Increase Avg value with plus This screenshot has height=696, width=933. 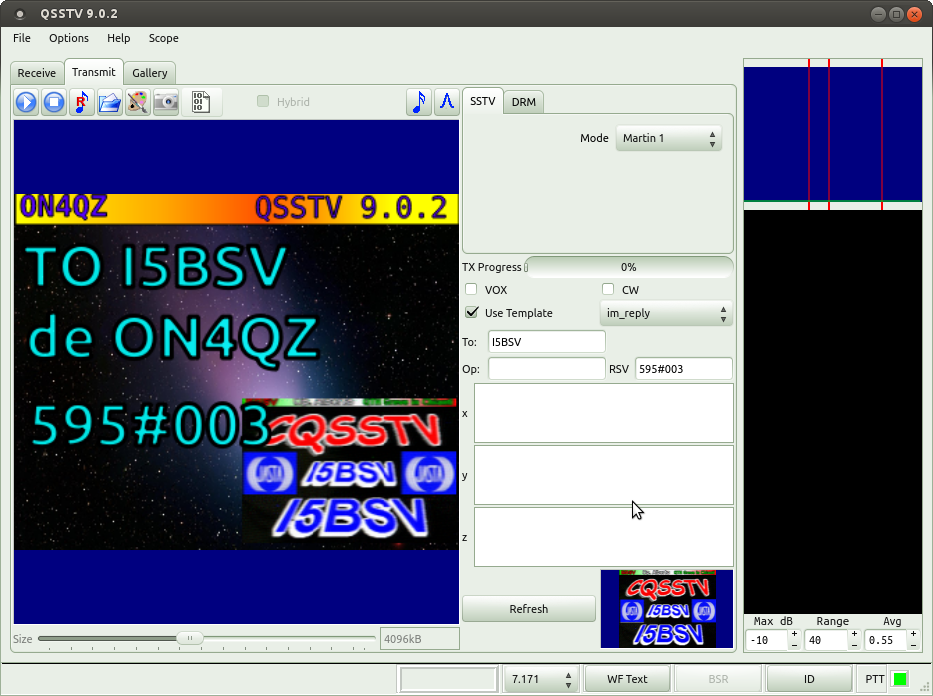pyautogui.click(x=913, y=634)
